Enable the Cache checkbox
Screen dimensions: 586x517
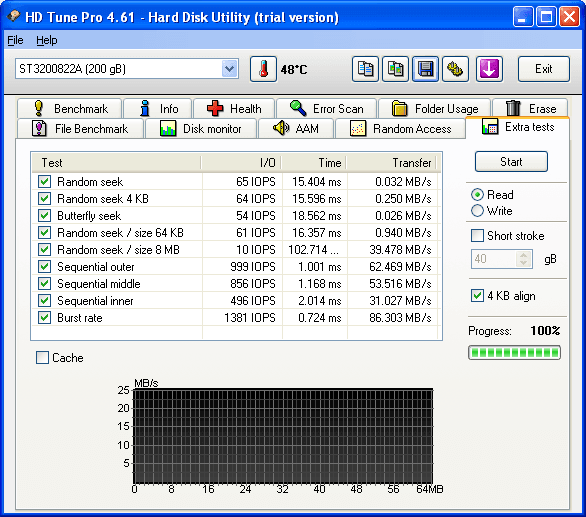pos(42,357)
